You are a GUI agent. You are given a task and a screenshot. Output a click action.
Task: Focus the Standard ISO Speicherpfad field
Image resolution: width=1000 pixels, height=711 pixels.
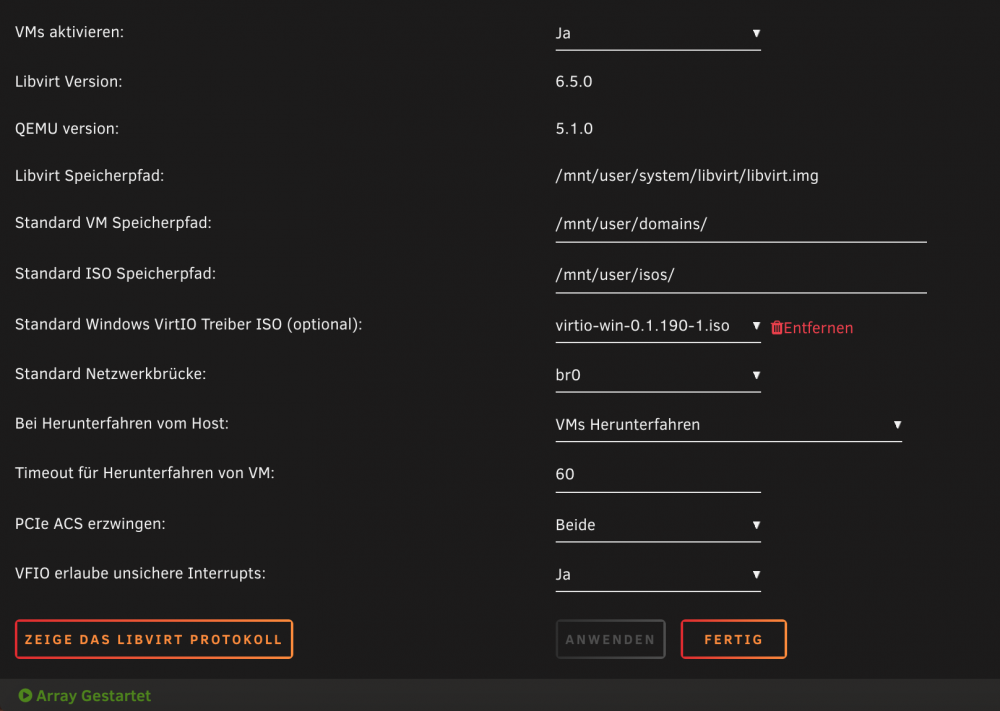tap(741, 275)
